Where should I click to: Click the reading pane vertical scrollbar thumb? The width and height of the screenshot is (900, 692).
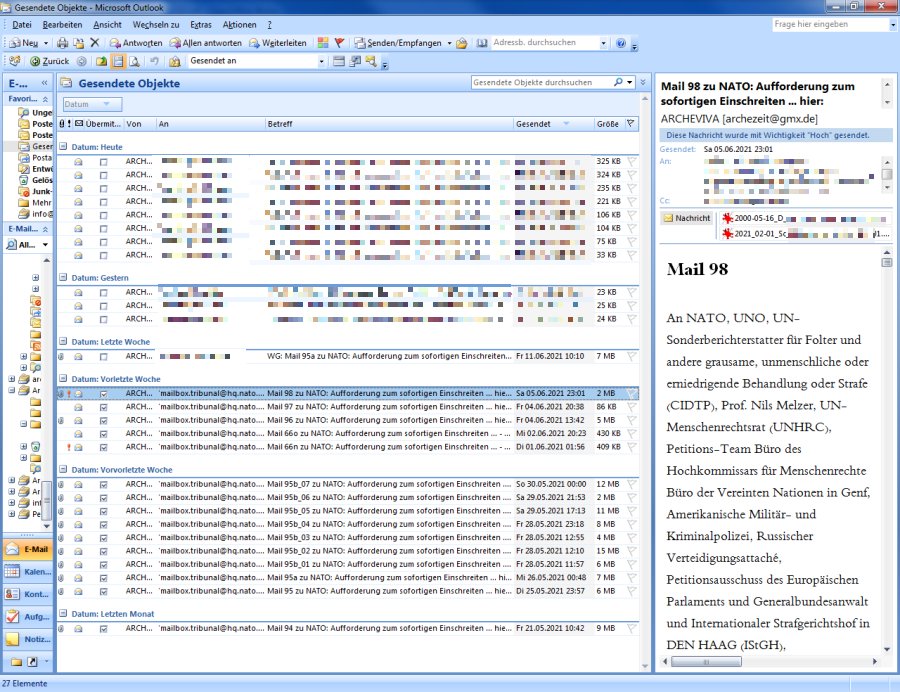point(887,263)
